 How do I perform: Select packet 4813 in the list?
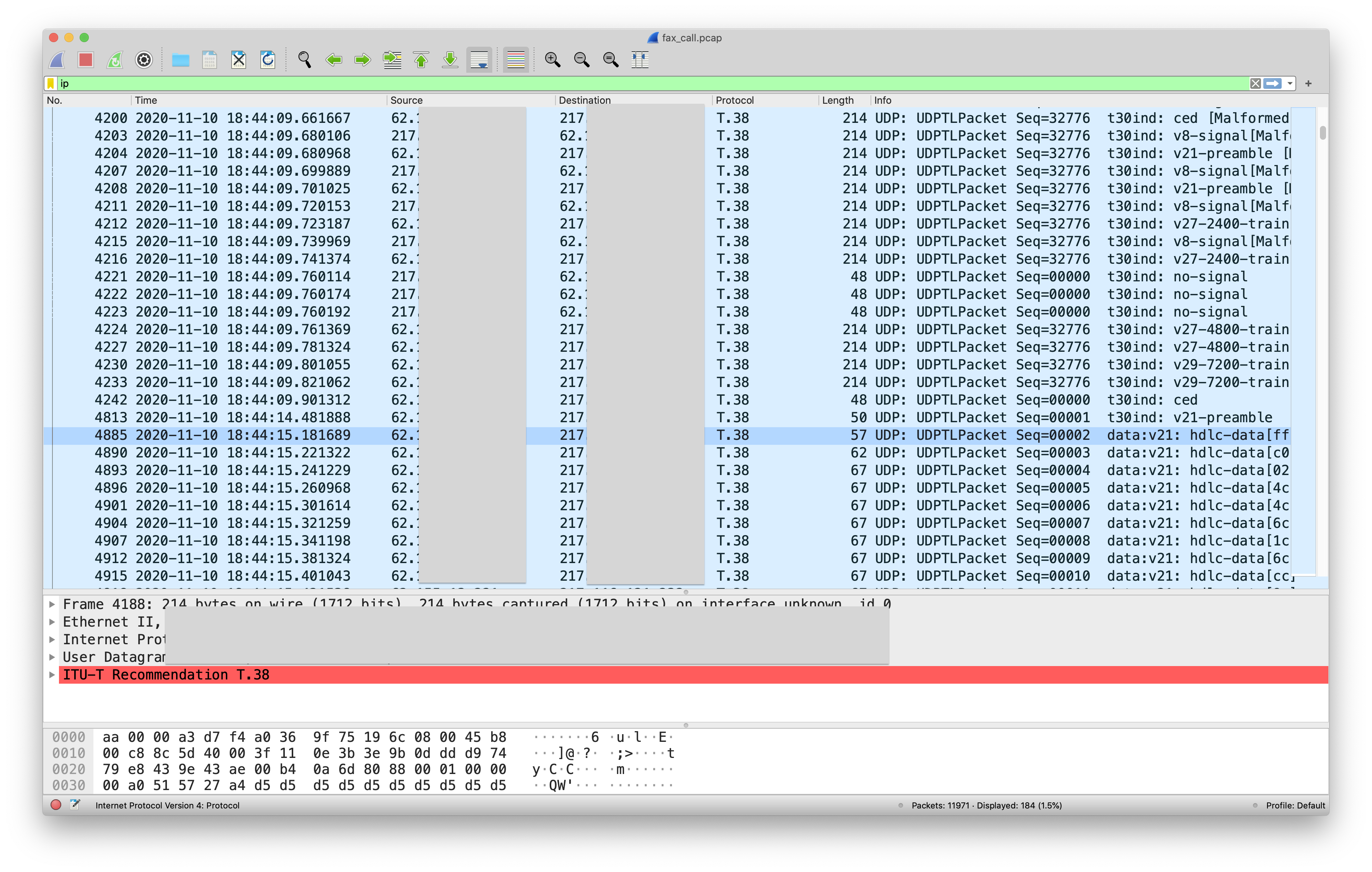tap(399, 417)
